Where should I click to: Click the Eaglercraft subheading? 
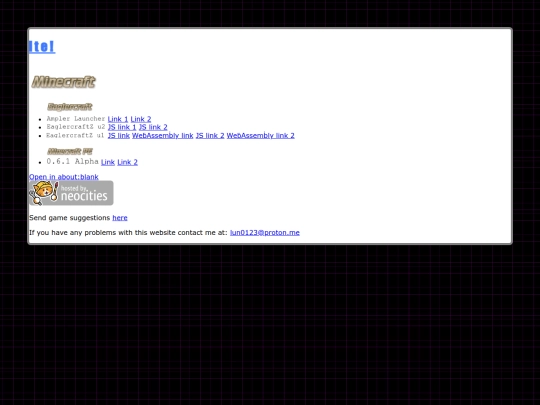coord(70,107)
